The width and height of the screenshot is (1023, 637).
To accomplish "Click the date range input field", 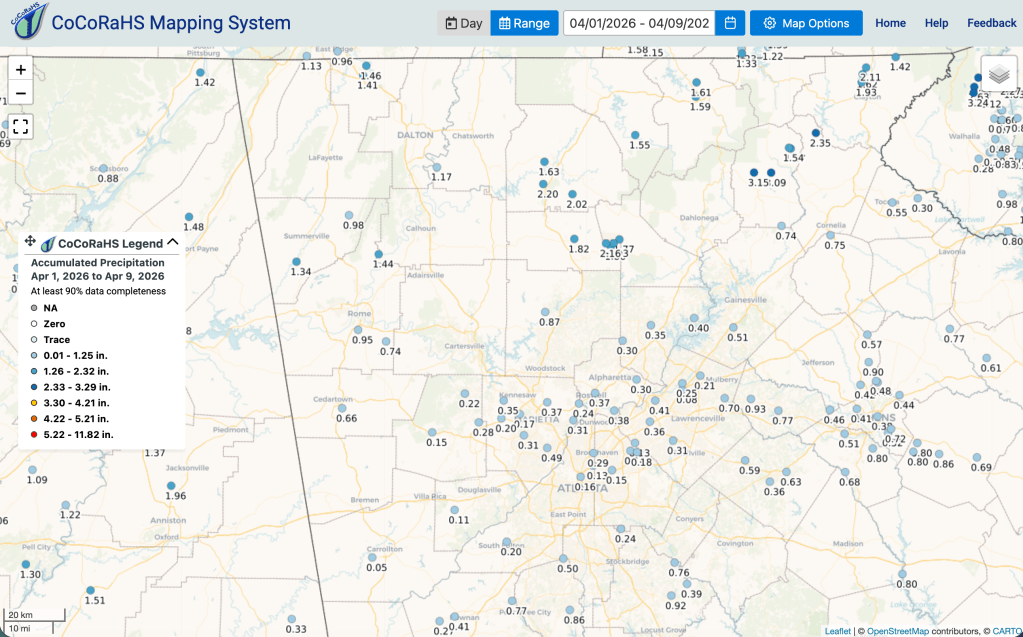I will pos(638,23).
